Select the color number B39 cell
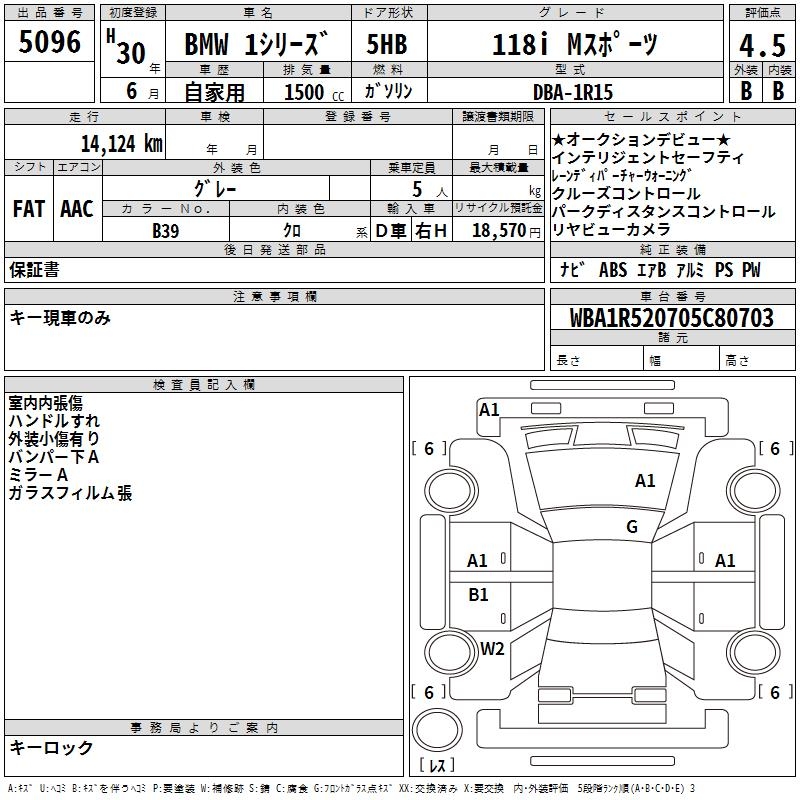The image size is (800, 800). click(166, 230)
